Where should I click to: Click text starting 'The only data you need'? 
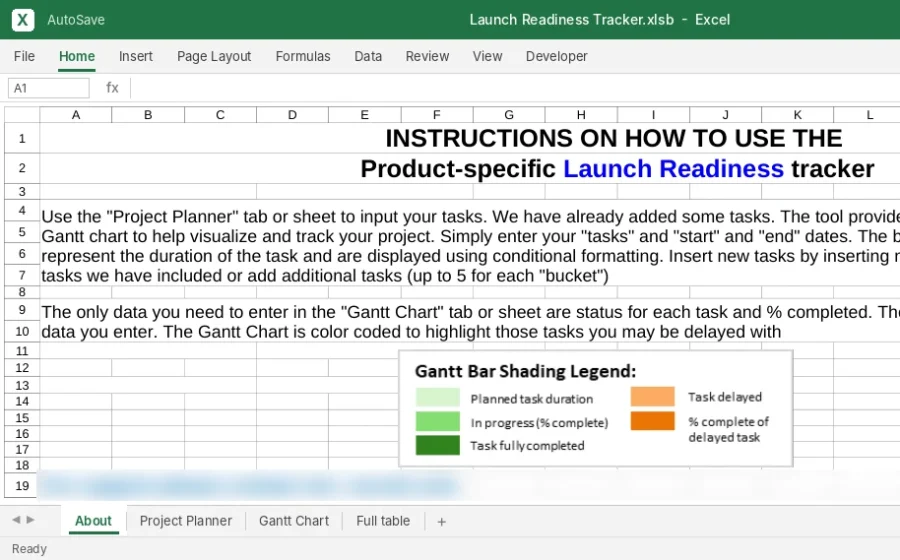(x=470, y=322)
